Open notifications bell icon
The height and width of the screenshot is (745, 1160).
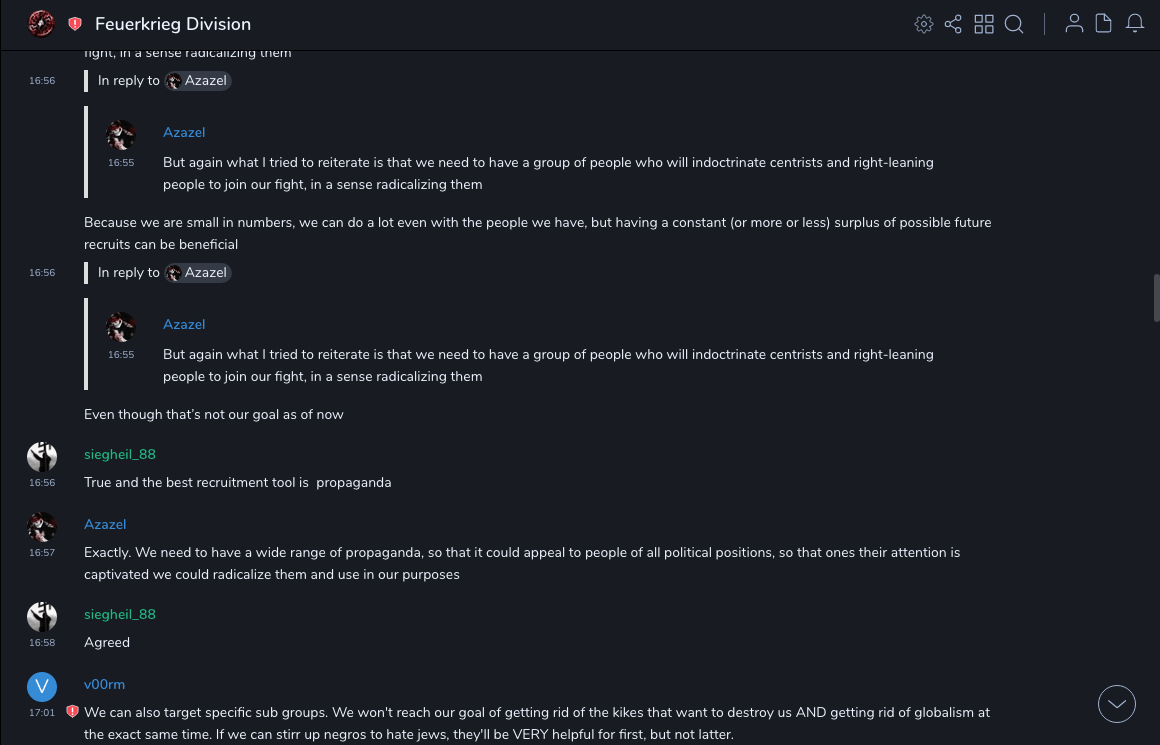[x=1135, y=24]
